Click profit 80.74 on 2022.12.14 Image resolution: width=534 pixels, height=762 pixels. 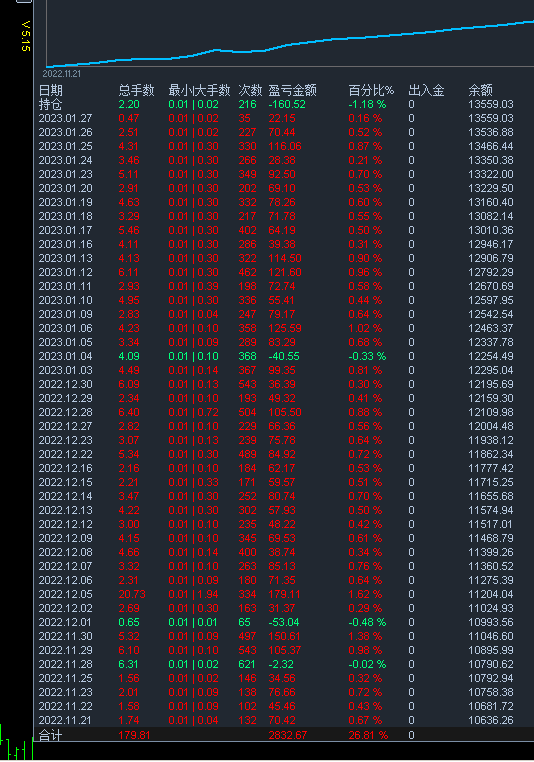pyautogui.click(x=282, y=497)
